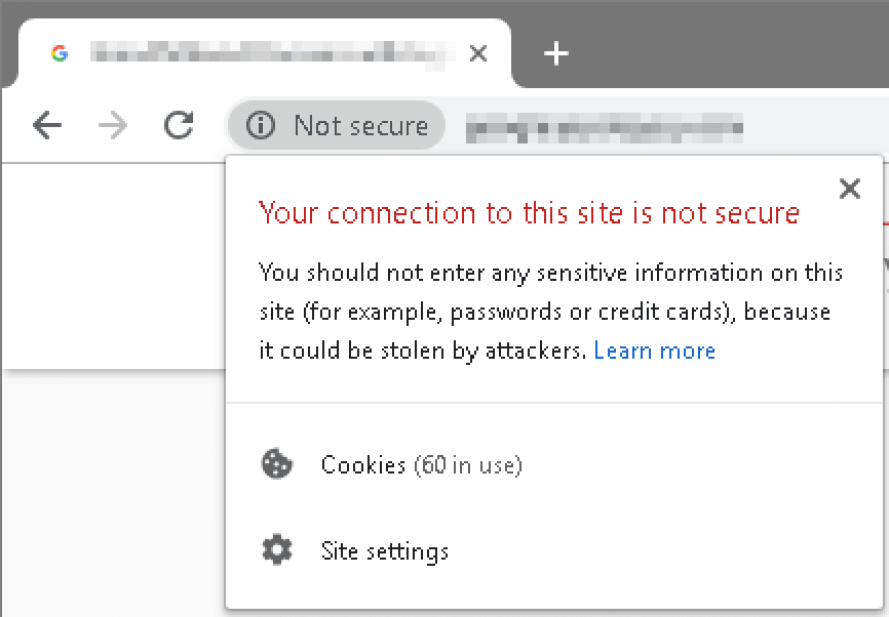The image size is (889, 617).
Task: Click the Google favicon on the tab
Action: [x=59, y=53]
